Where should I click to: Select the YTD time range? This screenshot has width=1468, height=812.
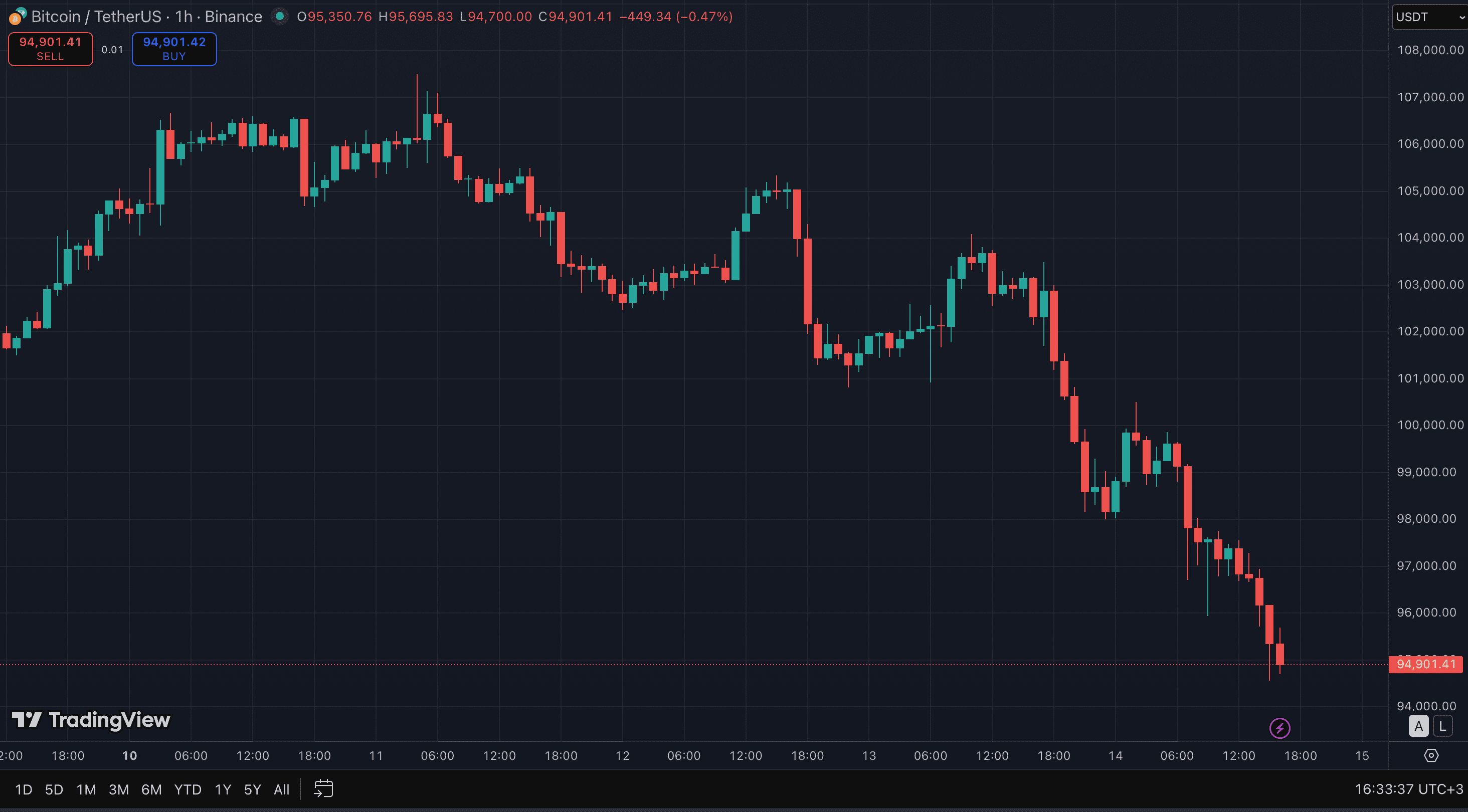pos(188,789)
